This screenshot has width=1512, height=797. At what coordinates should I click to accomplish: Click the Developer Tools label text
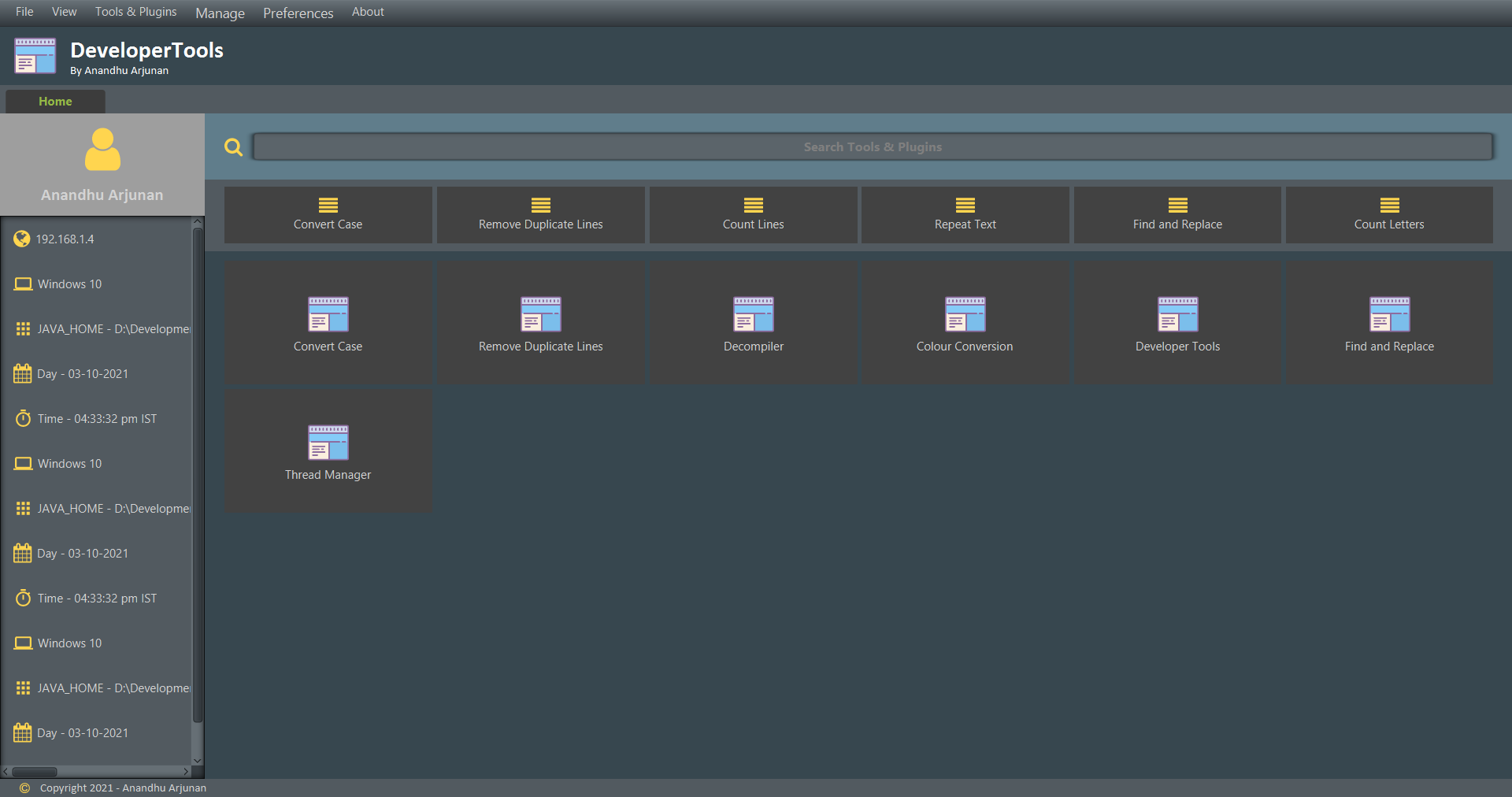coord(1177,347)
